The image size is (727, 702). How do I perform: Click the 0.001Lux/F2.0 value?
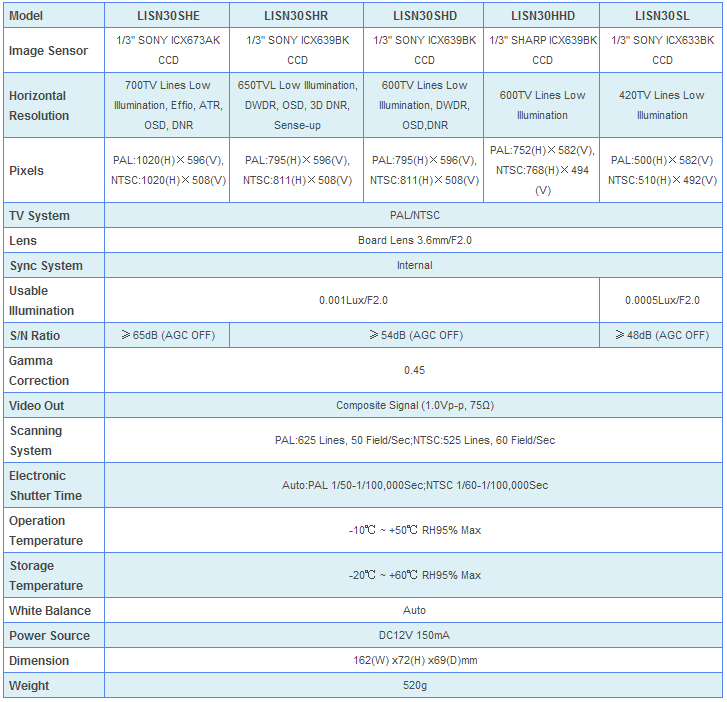(352, 300)
